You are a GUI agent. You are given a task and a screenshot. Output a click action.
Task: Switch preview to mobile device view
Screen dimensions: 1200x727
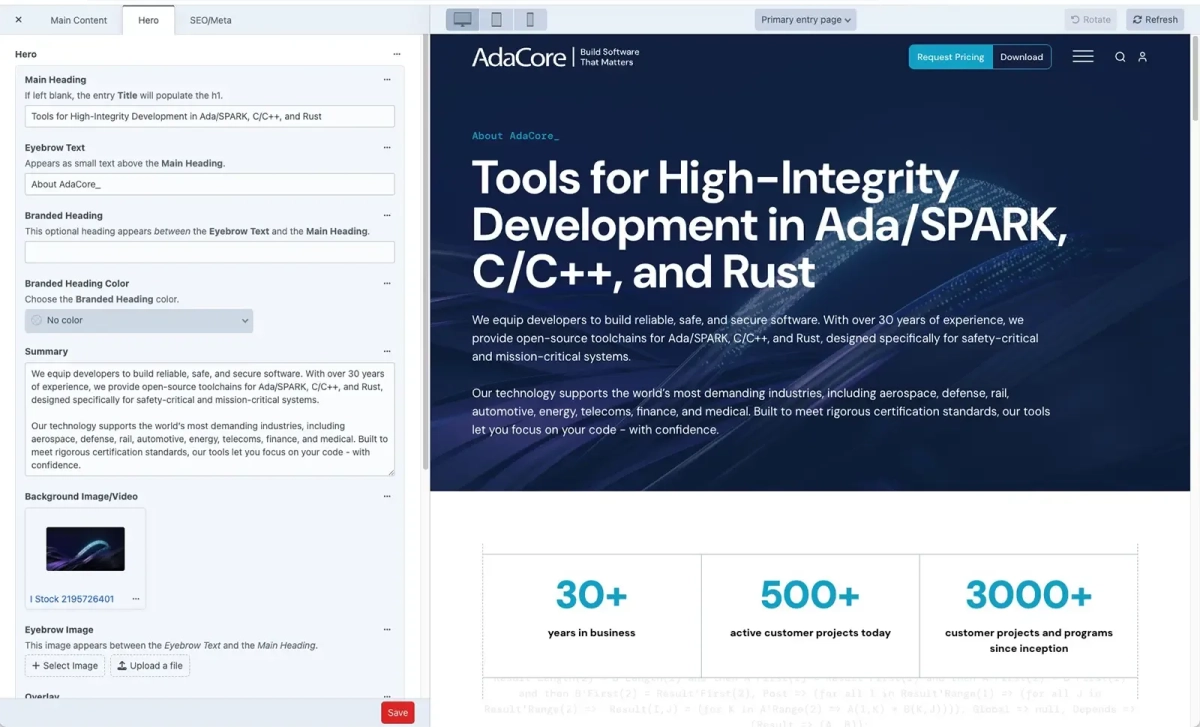(x=530, y=19)
